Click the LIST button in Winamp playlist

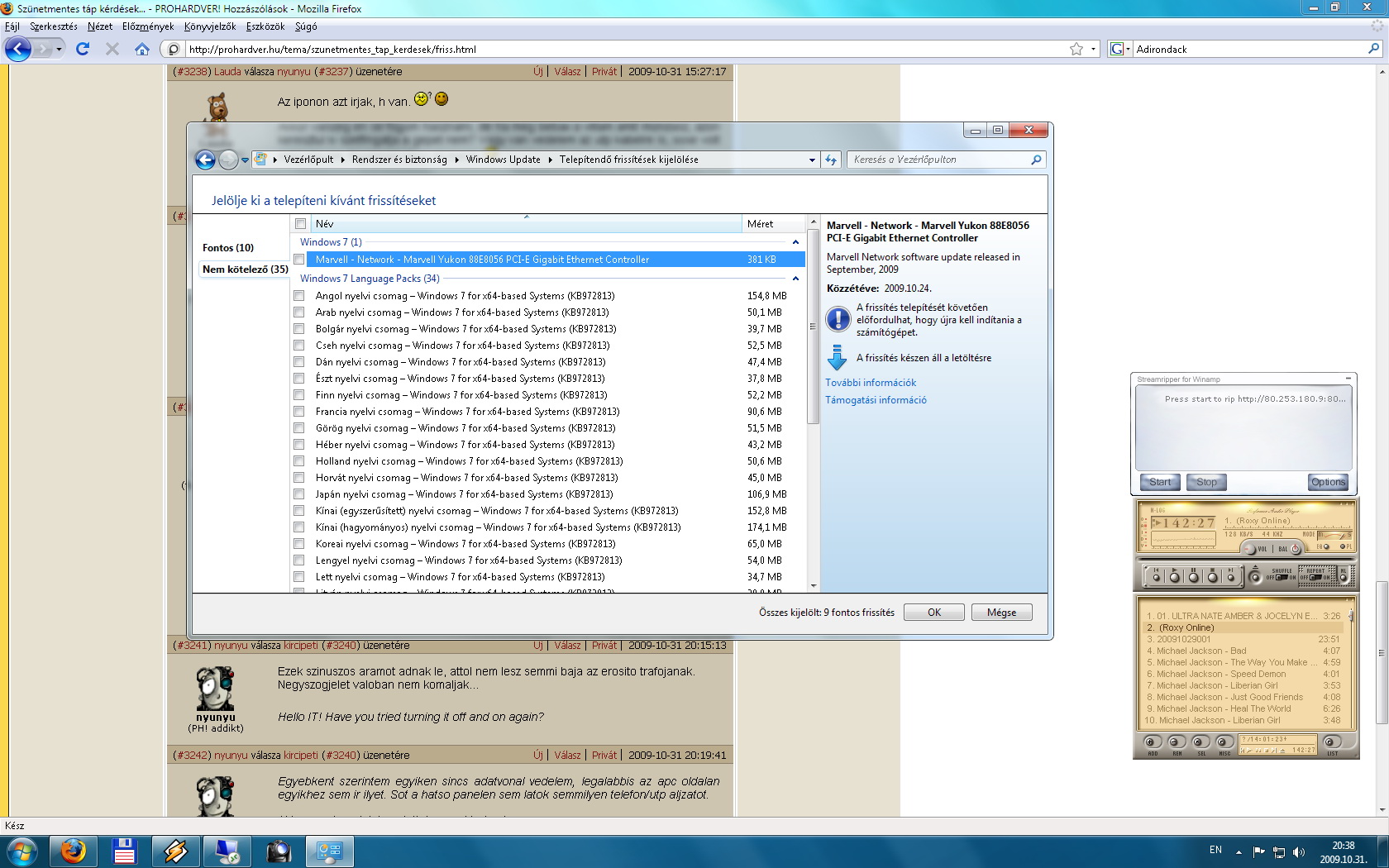pos(1332,743)
